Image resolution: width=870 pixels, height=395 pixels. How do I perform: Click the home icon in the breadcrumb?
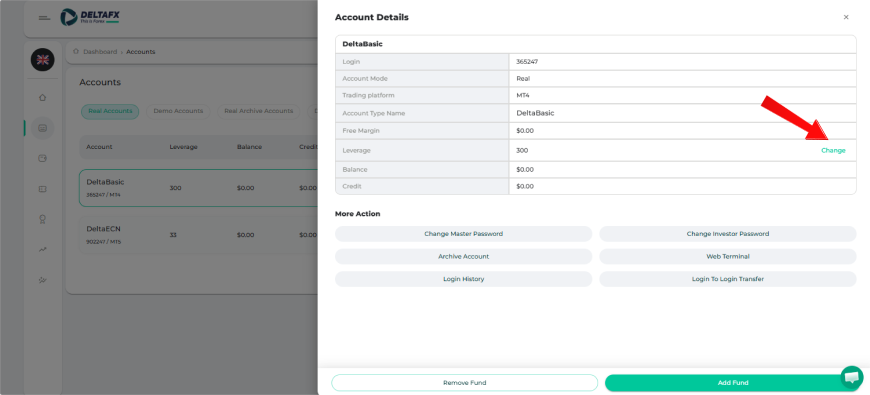click(x=76, y=52)
